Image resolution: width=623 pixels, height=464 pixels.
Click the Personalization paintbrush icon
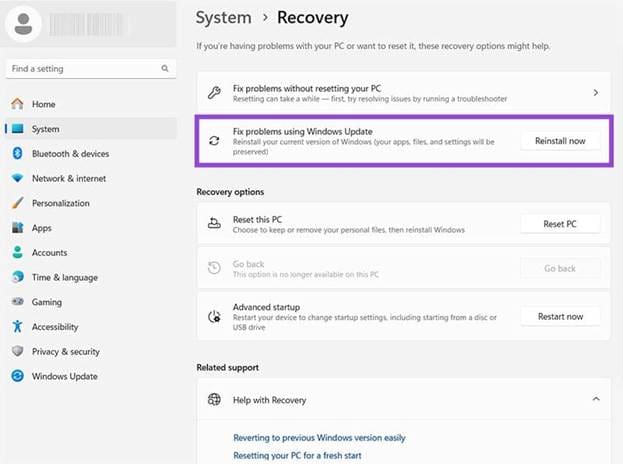[x=17, y=203]
